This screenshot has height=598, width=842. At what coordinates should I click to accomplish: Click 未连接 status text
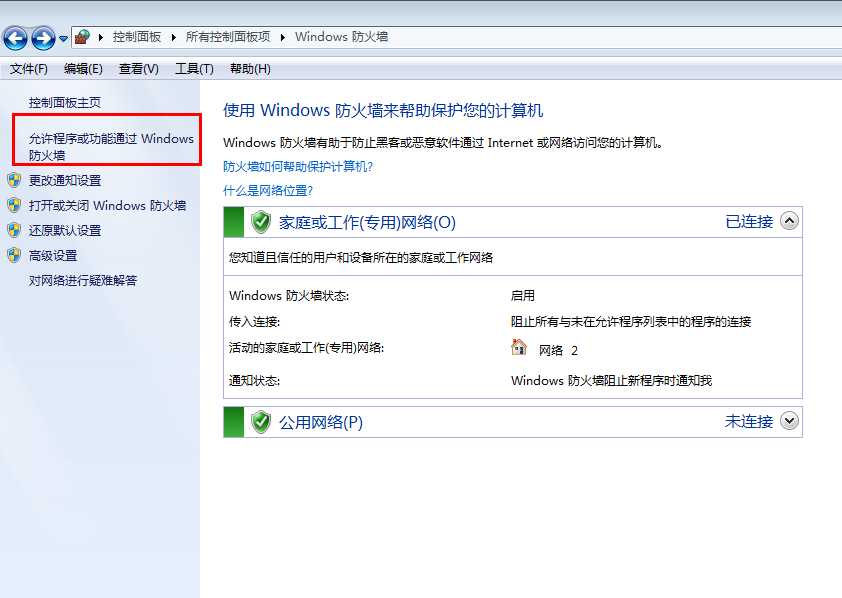749,421
